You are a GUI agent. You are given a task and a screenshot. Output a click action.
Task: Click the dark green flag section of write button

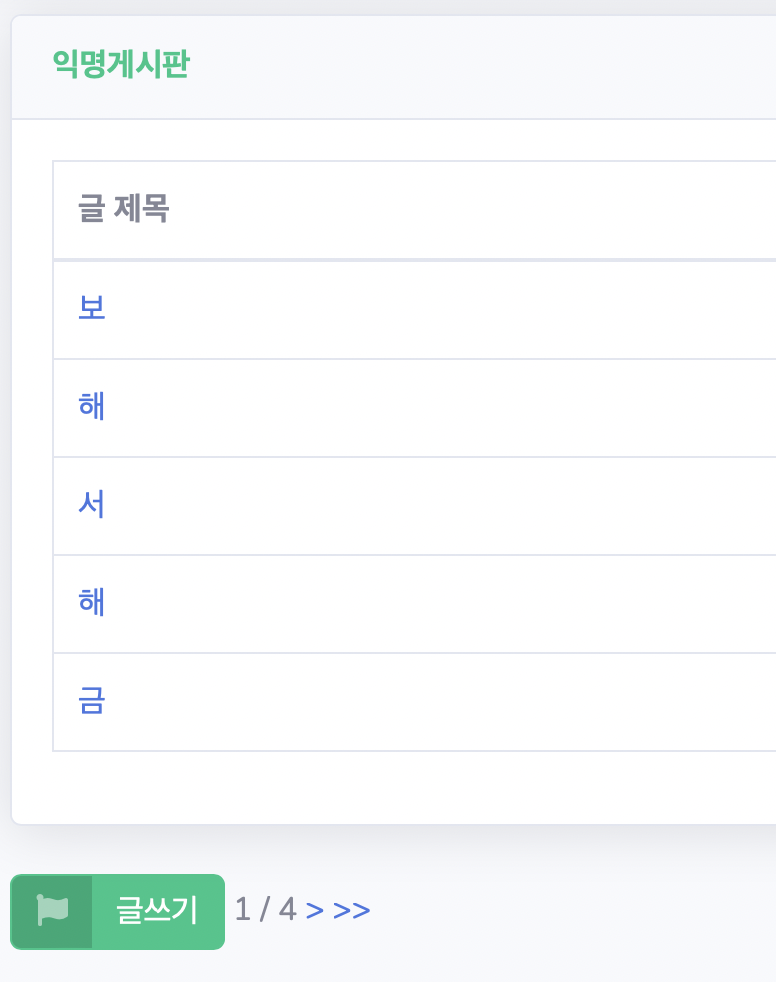point(51,912)
